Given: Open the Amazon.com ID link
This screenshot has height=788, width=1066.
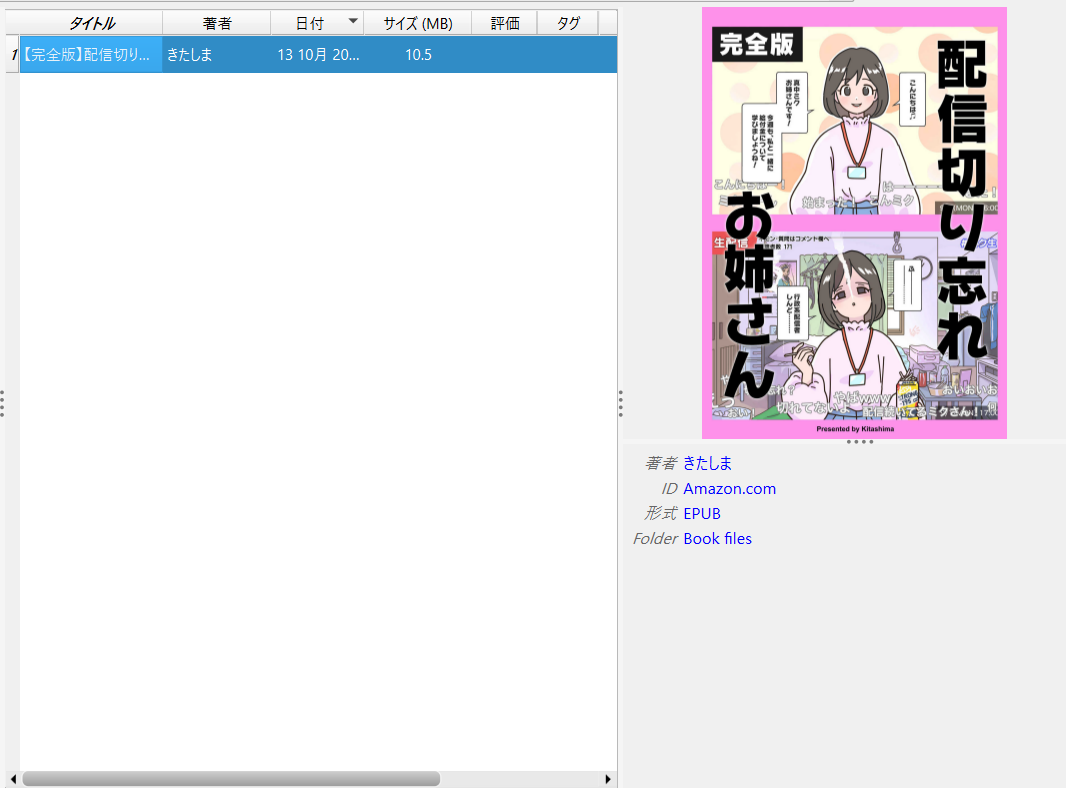Looking at the screenshot, I should pyautogui.click(x=729, y=488).
